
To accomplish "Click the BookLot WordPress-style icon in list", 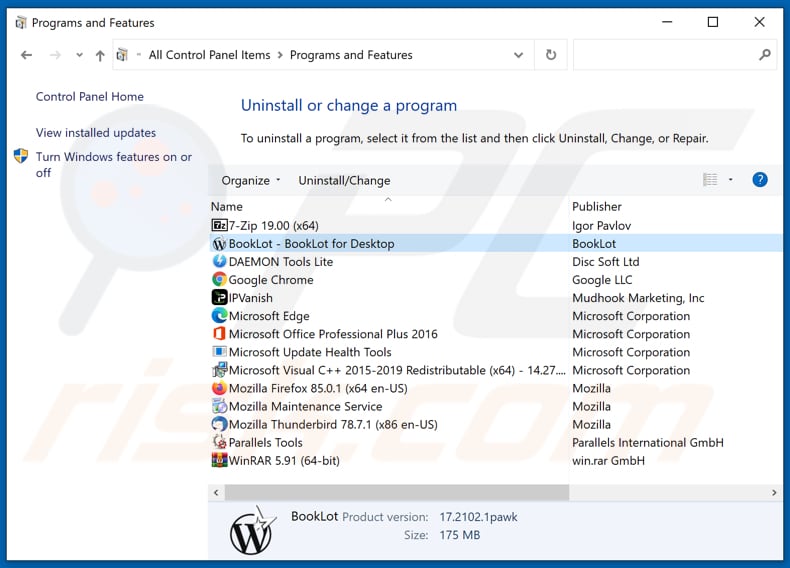I will 219,244.
